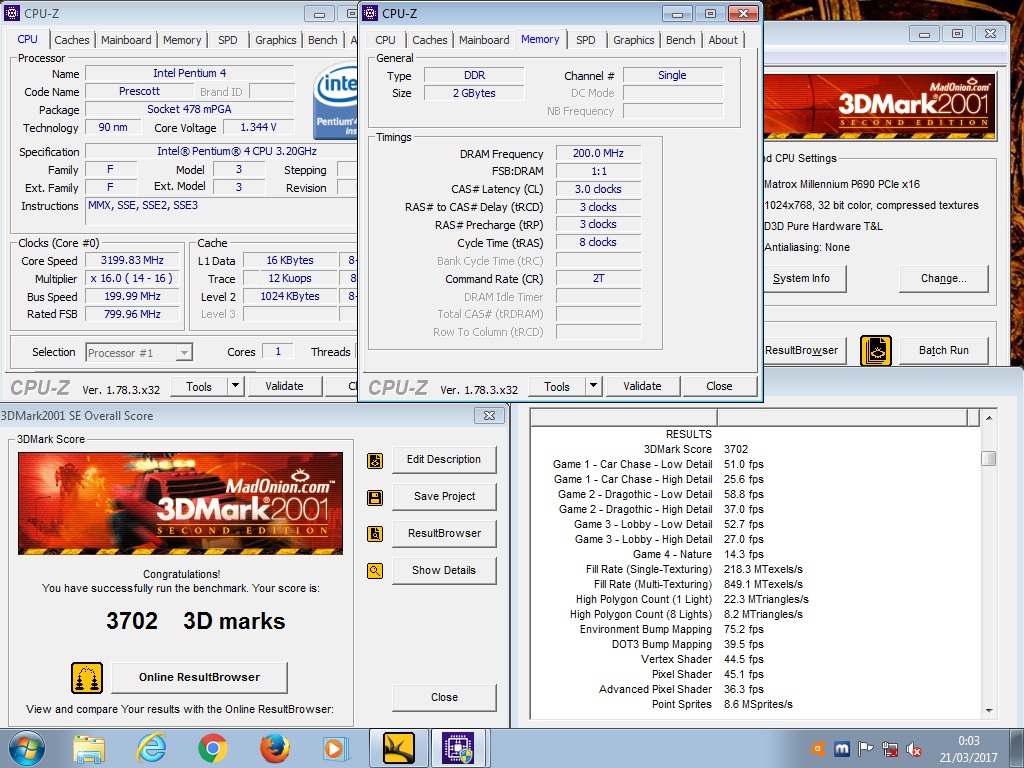Image resolution: width=1024 pixels, height=768 pixels.
Task: Select Mainboard tab in left CPU-Z window
Action: point(126,40)
